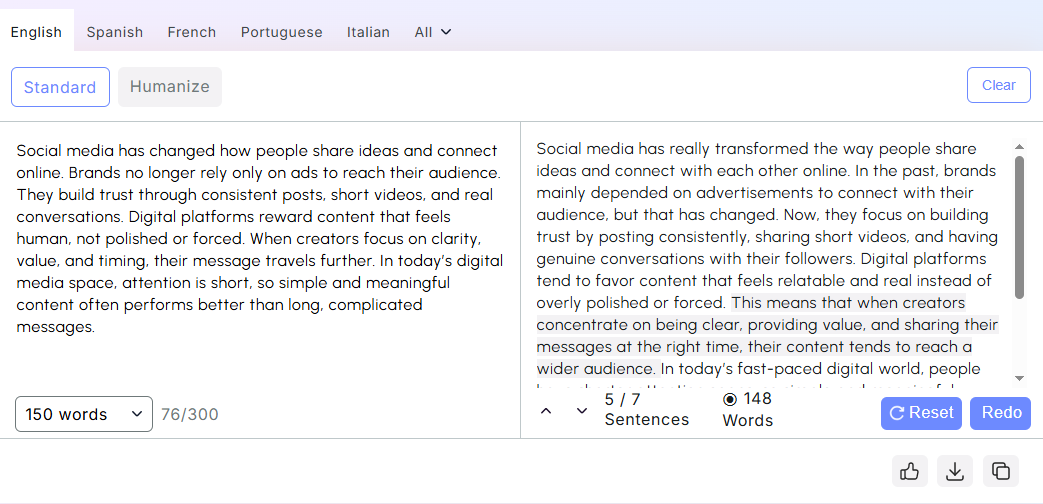
Task: Download the paraphrased text
Action: pyautogui.click(x=955, y=471)
